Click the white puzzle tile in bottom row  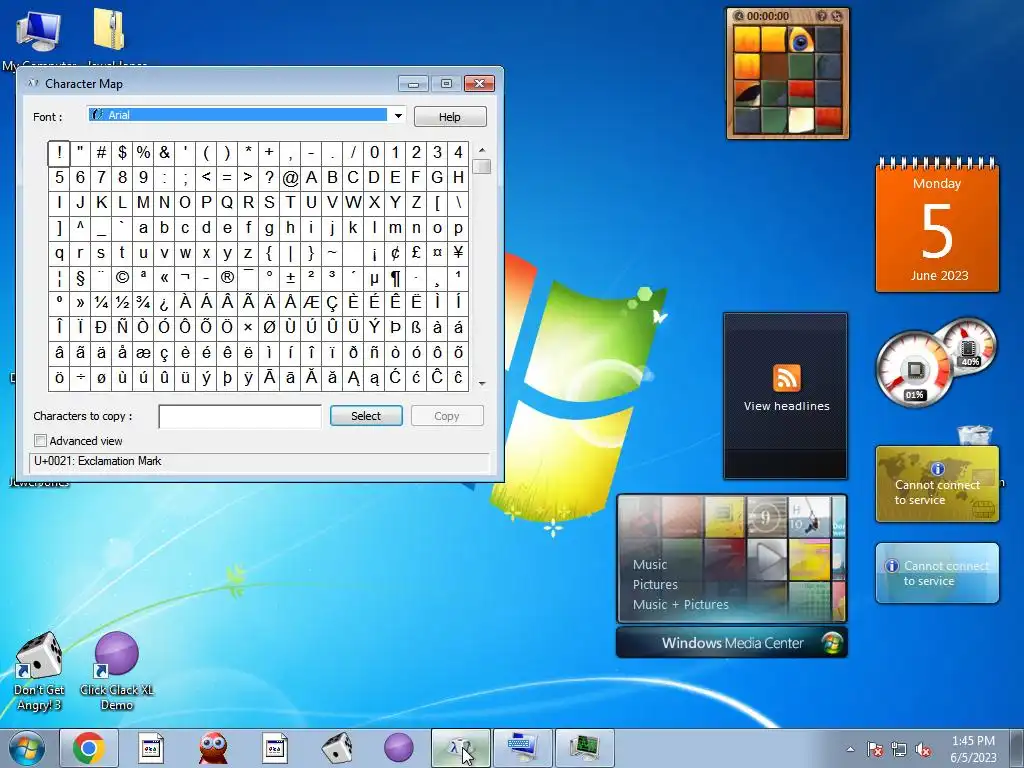(801, 120)
